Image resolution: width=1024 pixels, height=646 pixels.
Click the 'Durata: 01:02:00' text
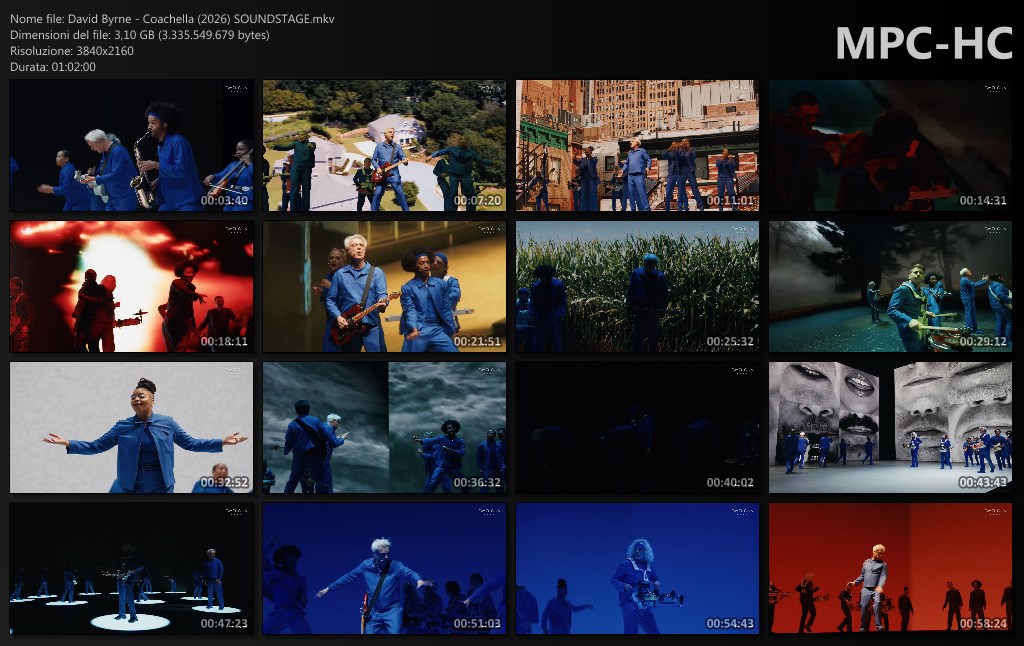[x=53, y=67]
